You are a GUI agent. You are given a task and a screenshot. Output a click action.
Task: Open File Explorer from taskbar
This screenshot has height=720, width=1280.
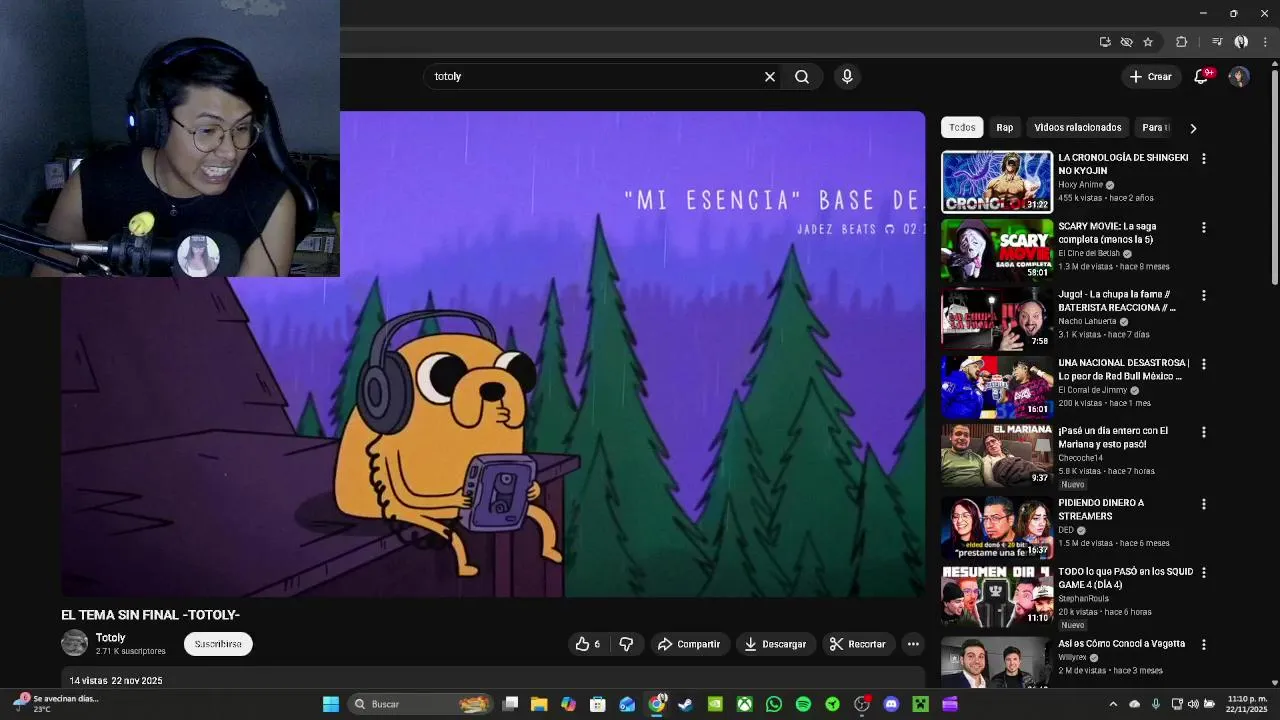coord(539,704)
